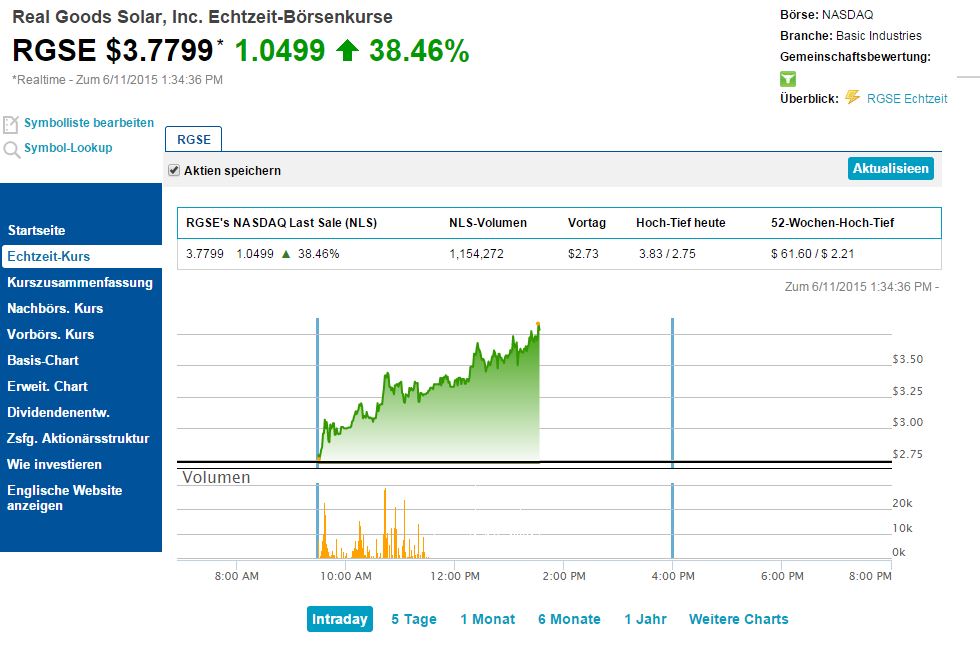Open Nachbörs. Kurs in the sidebar
This screenshot has width=980, height=661.
55,309
